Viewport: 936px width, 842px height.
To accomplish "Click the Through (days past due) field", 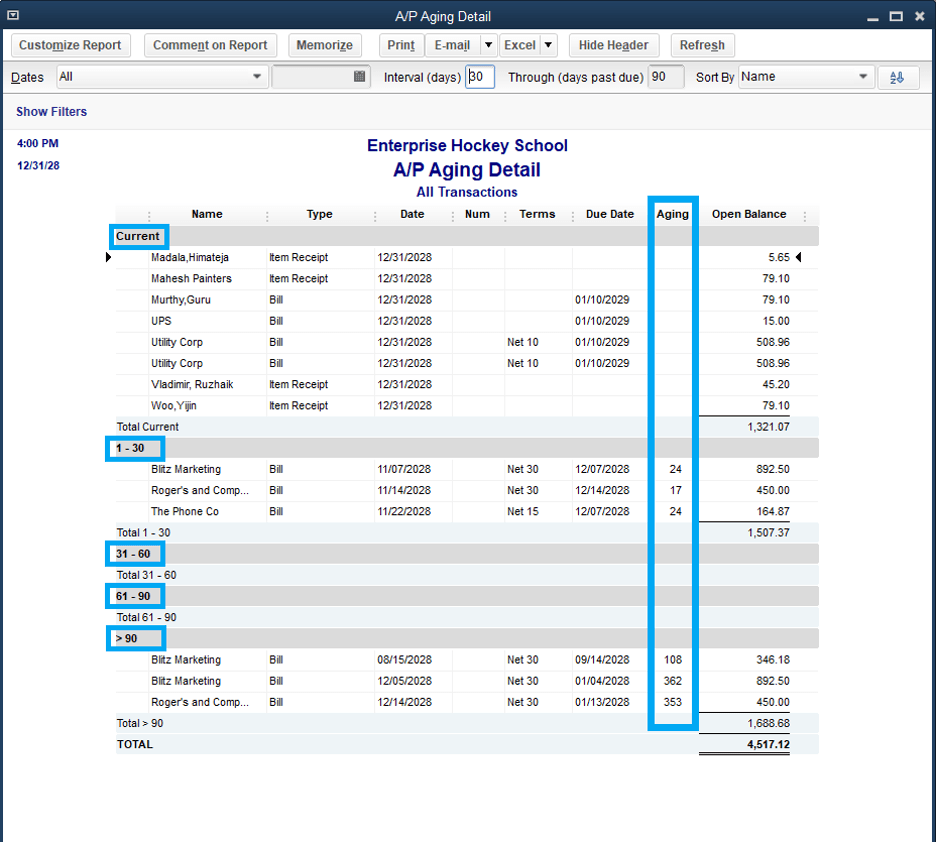I will pyautogui.click(x=665, y=77).
